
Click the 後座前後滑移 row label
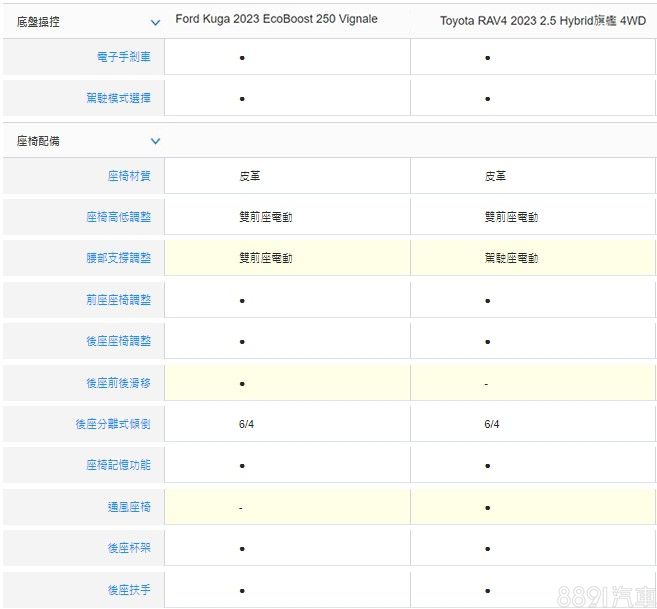[x=118, y=383]
